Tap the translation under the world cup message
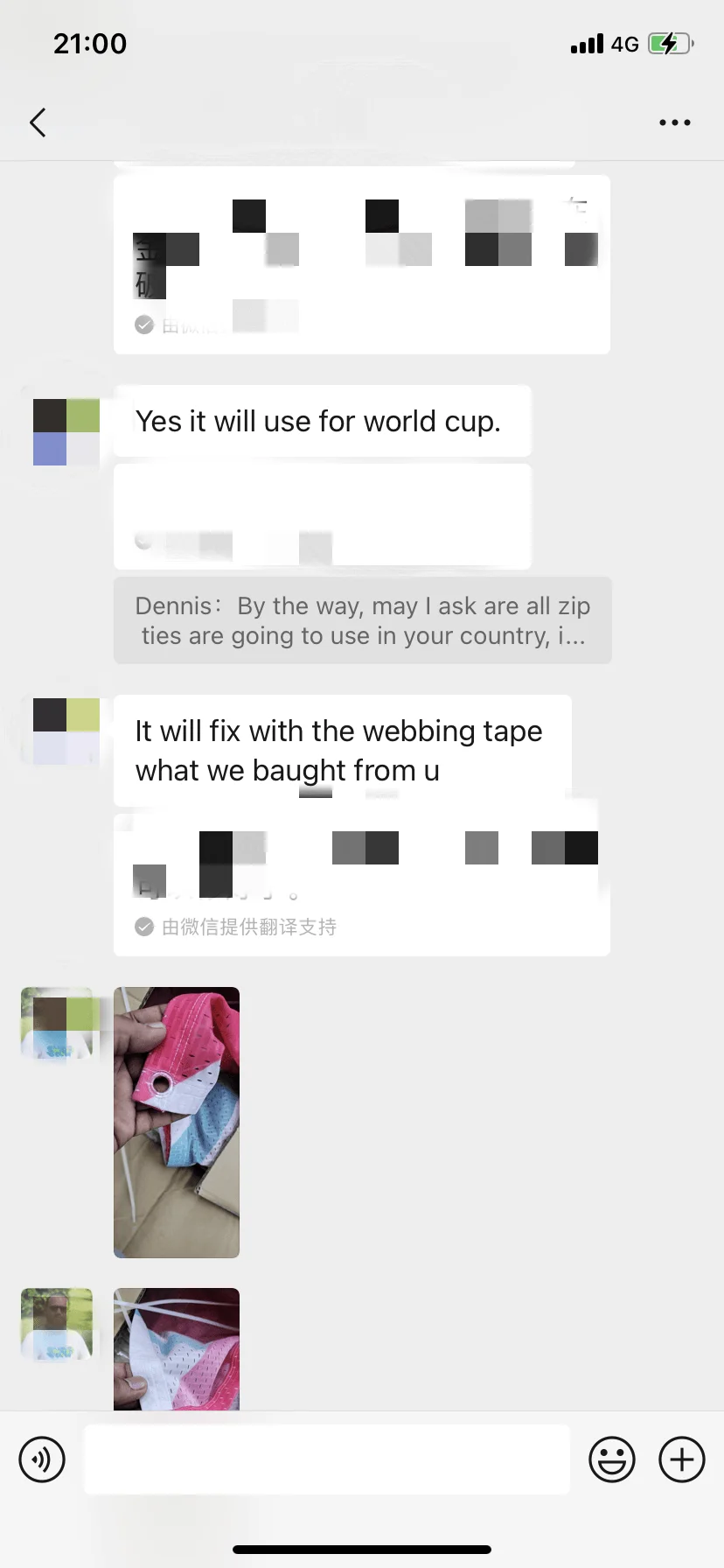The width and height of the screenshot is (724, 1568). [x=323, y=516]
